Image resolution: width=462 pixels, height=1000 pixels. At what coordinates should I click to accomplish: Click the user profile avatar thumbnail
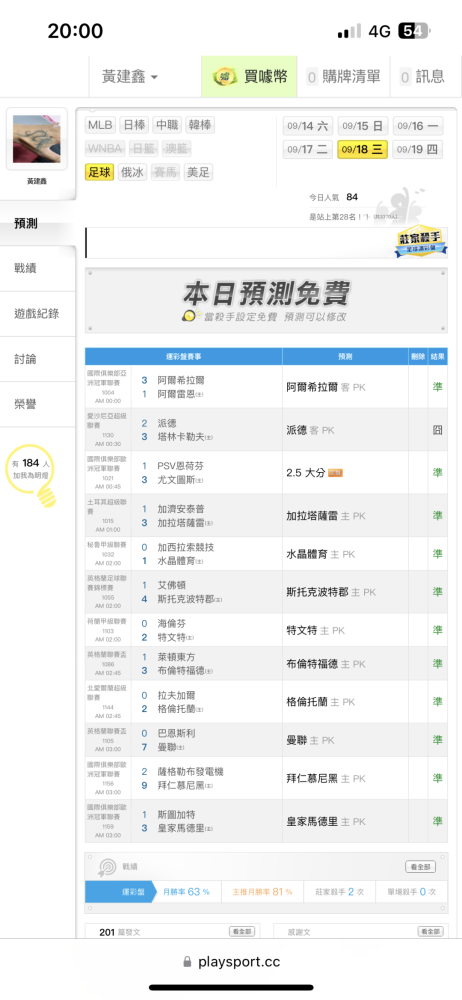point(36,139)
